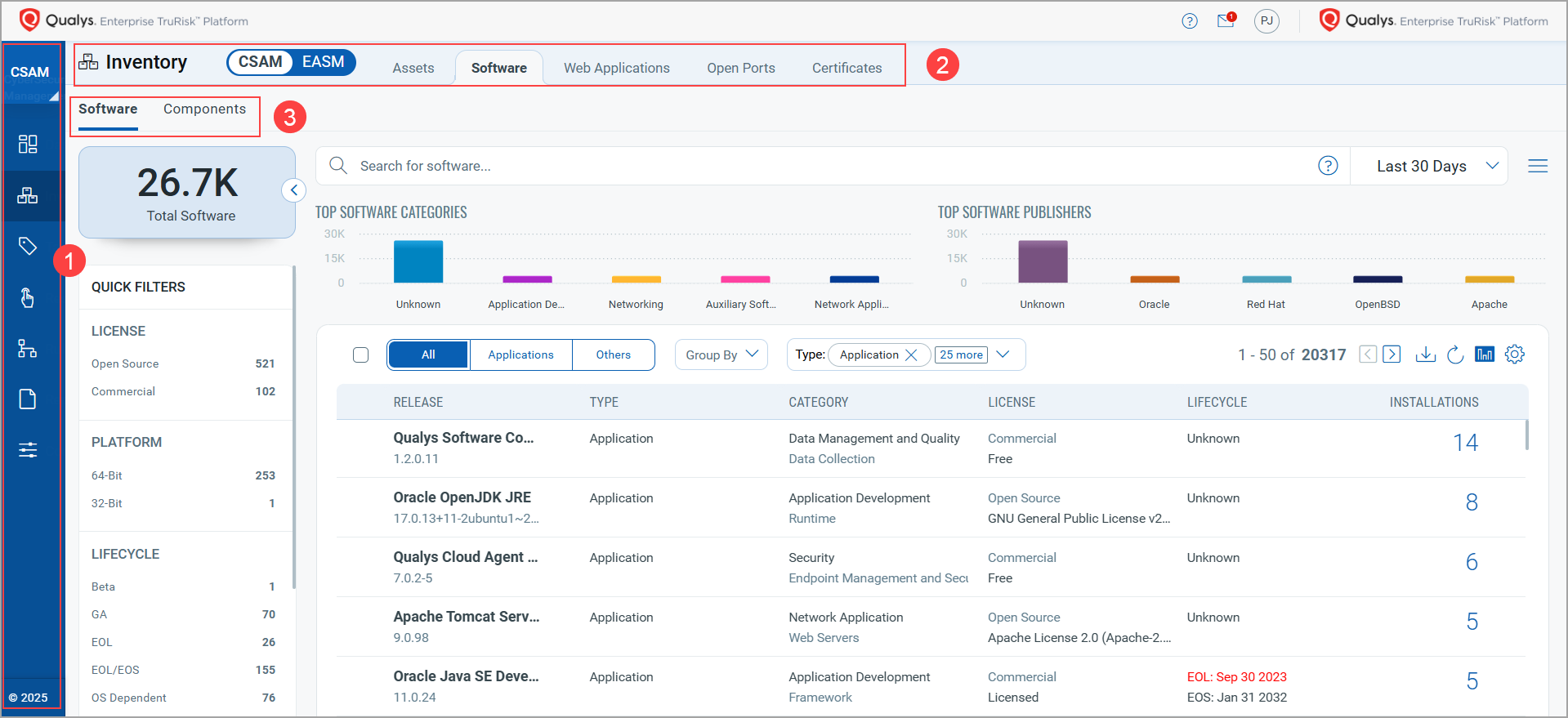The image size is (1568, 718).
Task: Open table settings gear icon
Action: coord(1515,355)
